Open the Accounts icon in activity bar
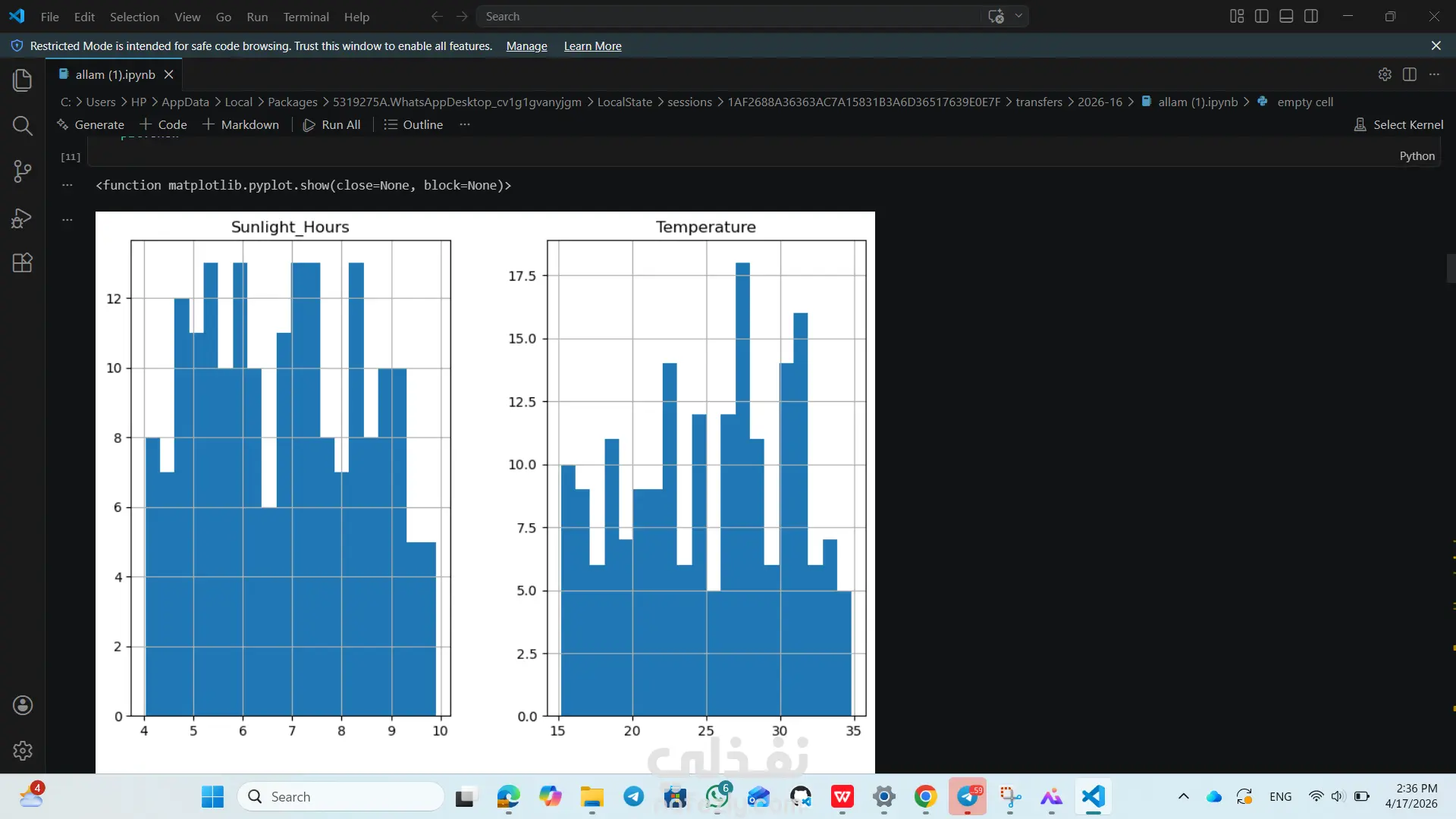 [x=23, y=705]
